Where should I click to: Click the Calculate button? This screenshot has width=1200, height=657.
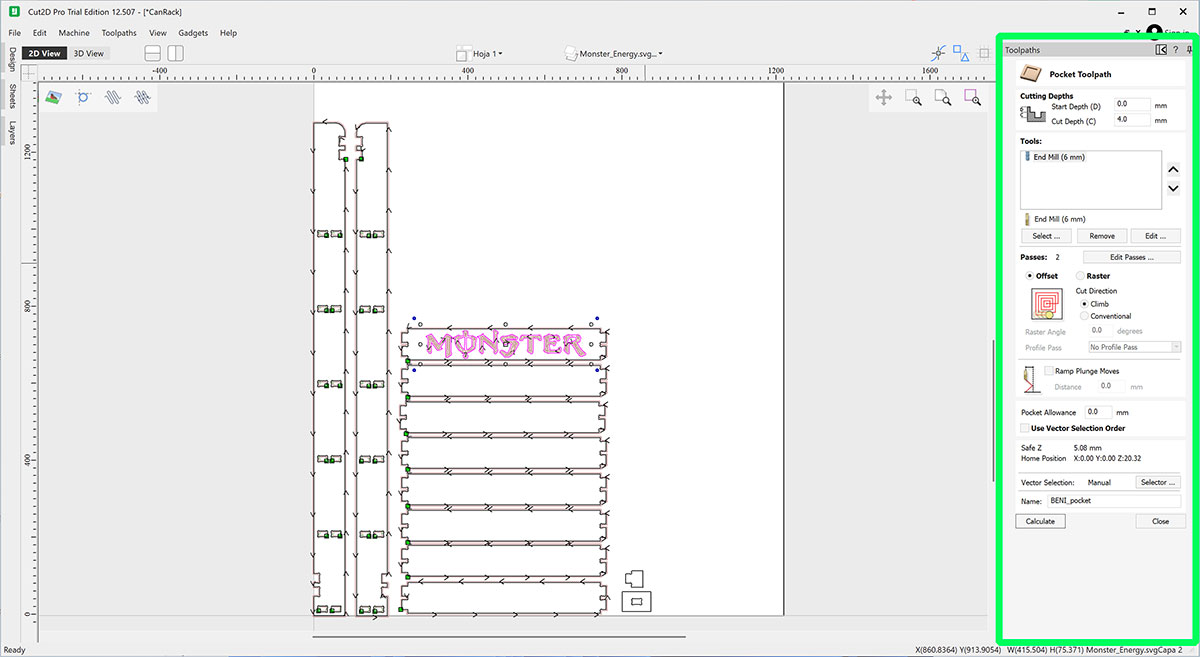pos(1040,521)
